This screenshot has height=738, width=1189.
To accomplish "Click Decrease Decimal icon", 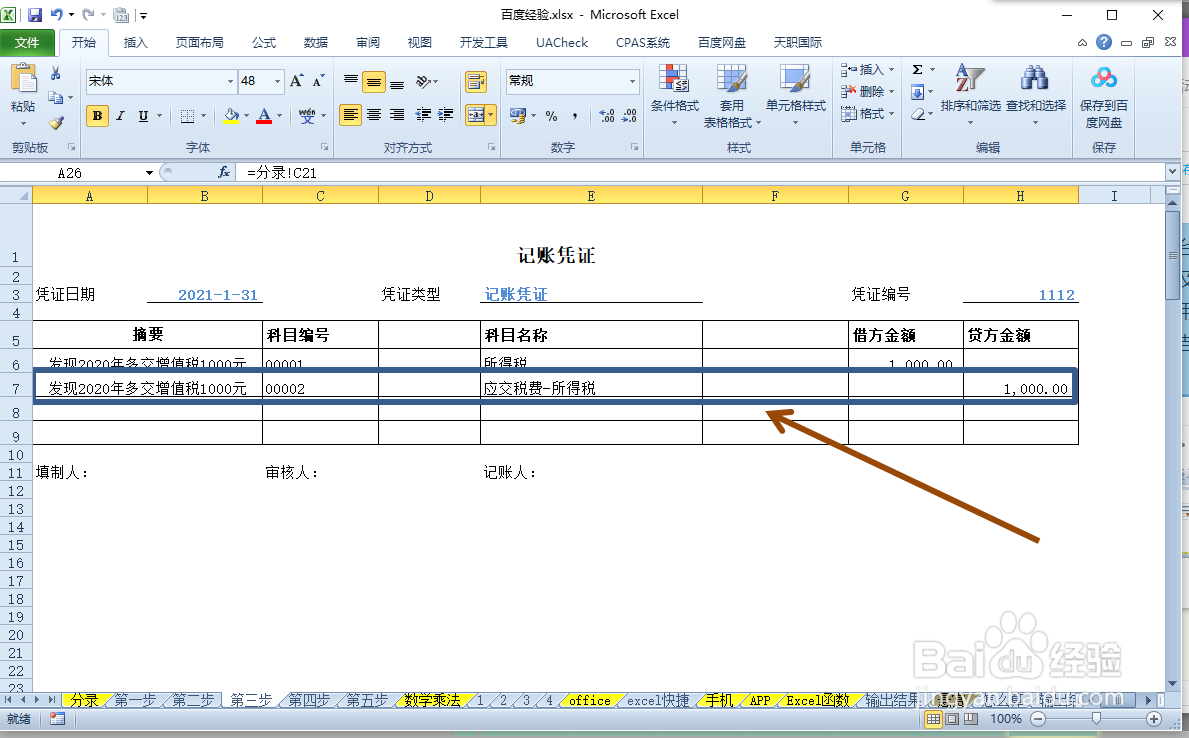I will [629, 116].
